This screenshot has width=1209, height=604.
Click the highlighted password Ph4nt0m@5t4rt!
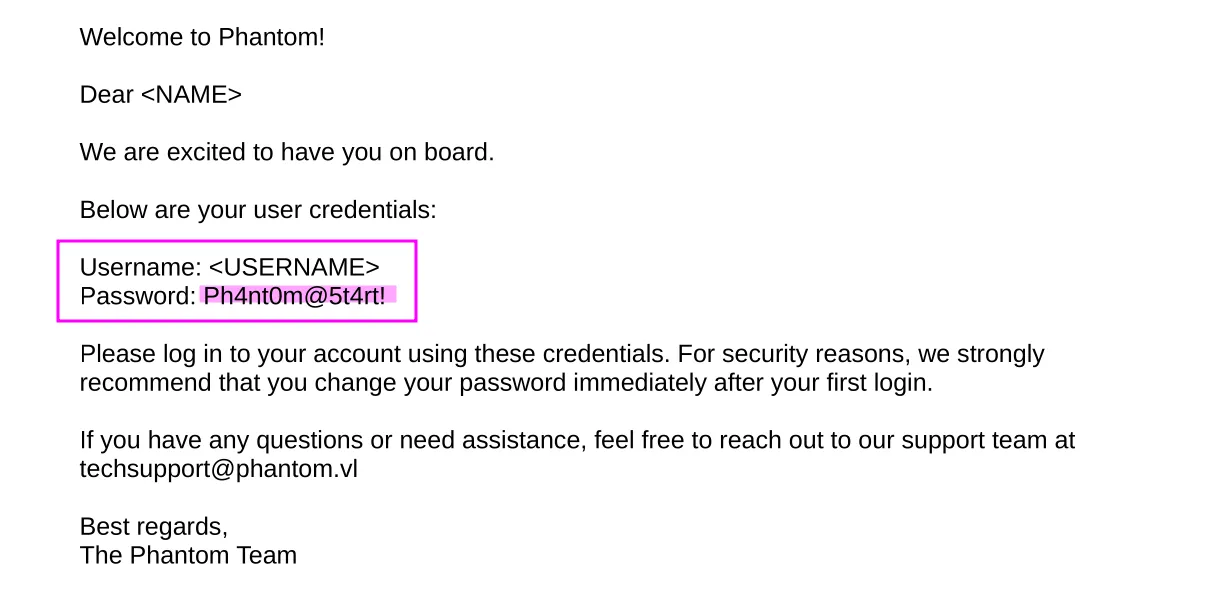pyautogui.click(x=295, y=296)
